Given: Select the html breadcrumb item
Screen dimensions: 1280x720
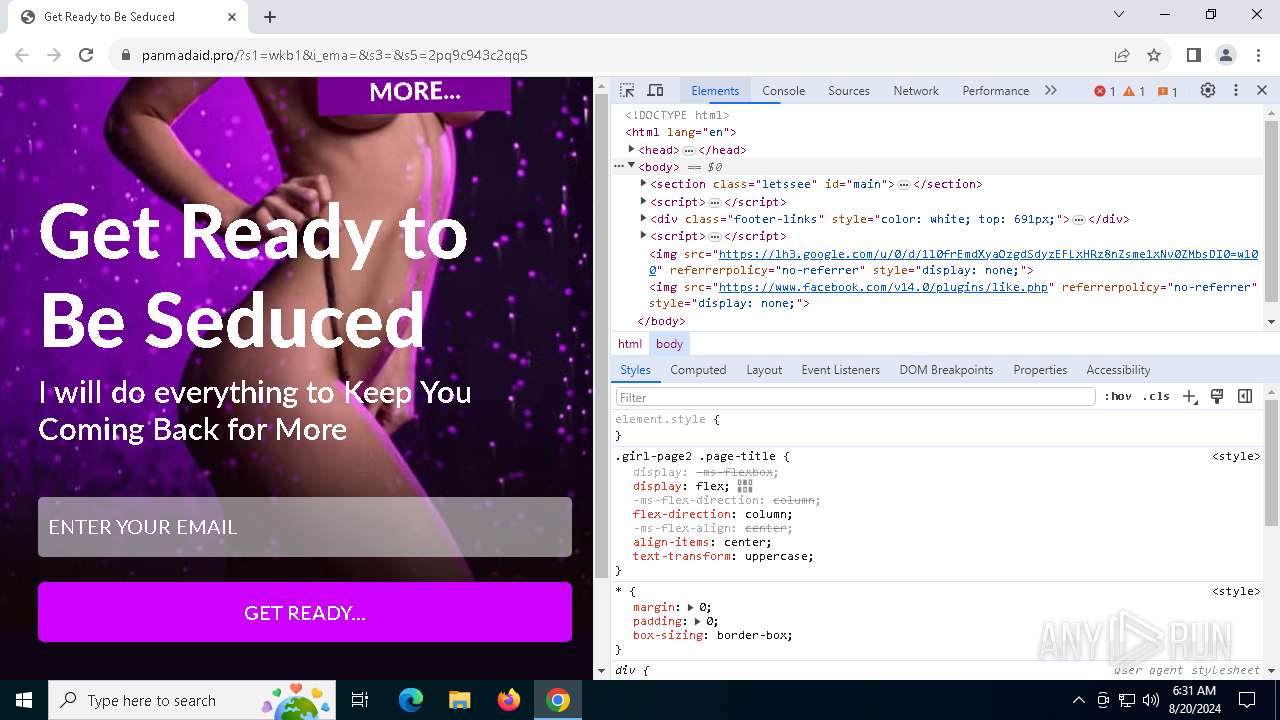Looking at the screenshot, I should point(630,344).
